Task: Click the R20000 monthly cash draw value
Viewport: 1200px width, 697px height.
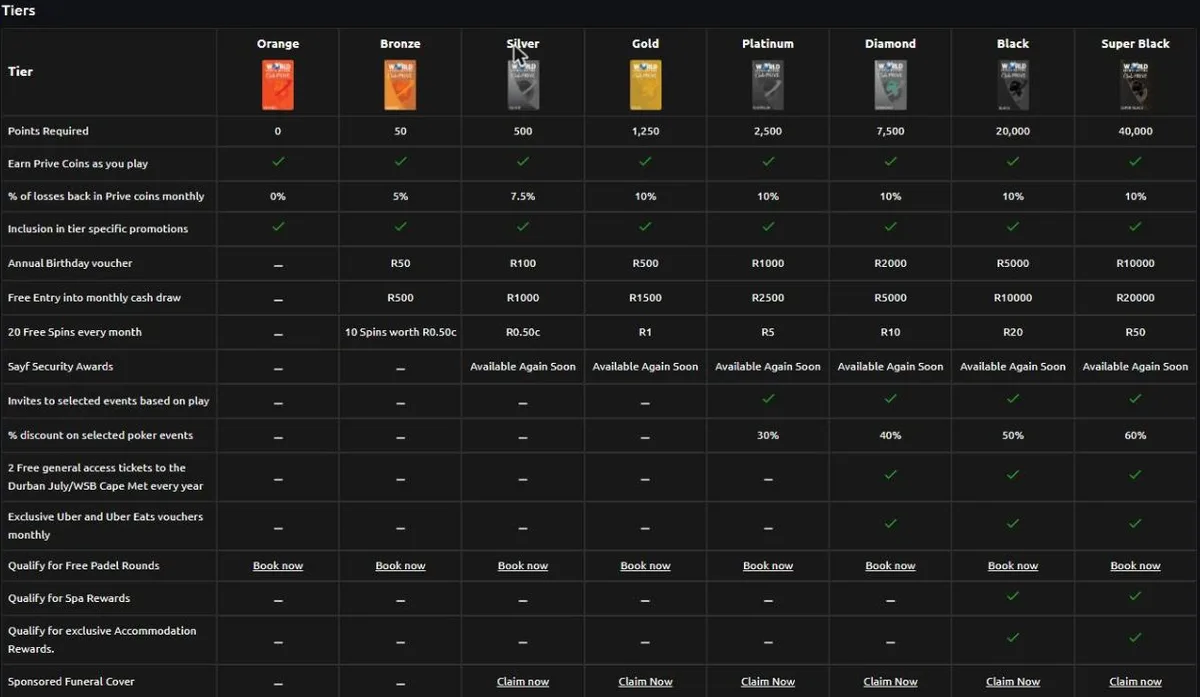Action: pos(1135,298)
